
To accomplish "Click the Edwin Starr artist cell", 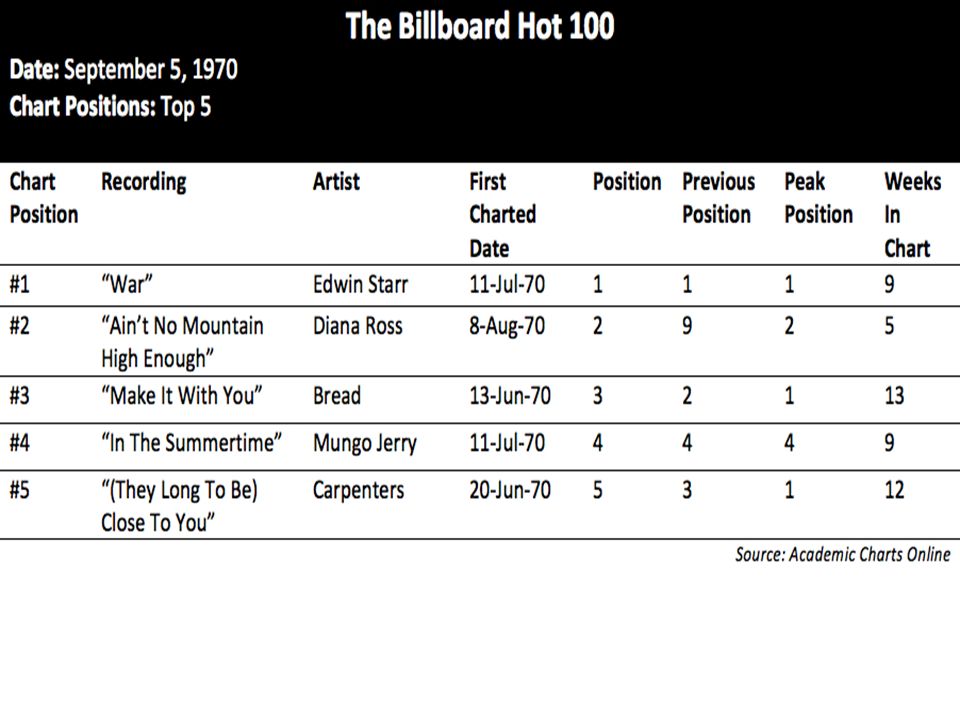I will tap(360, 285).
